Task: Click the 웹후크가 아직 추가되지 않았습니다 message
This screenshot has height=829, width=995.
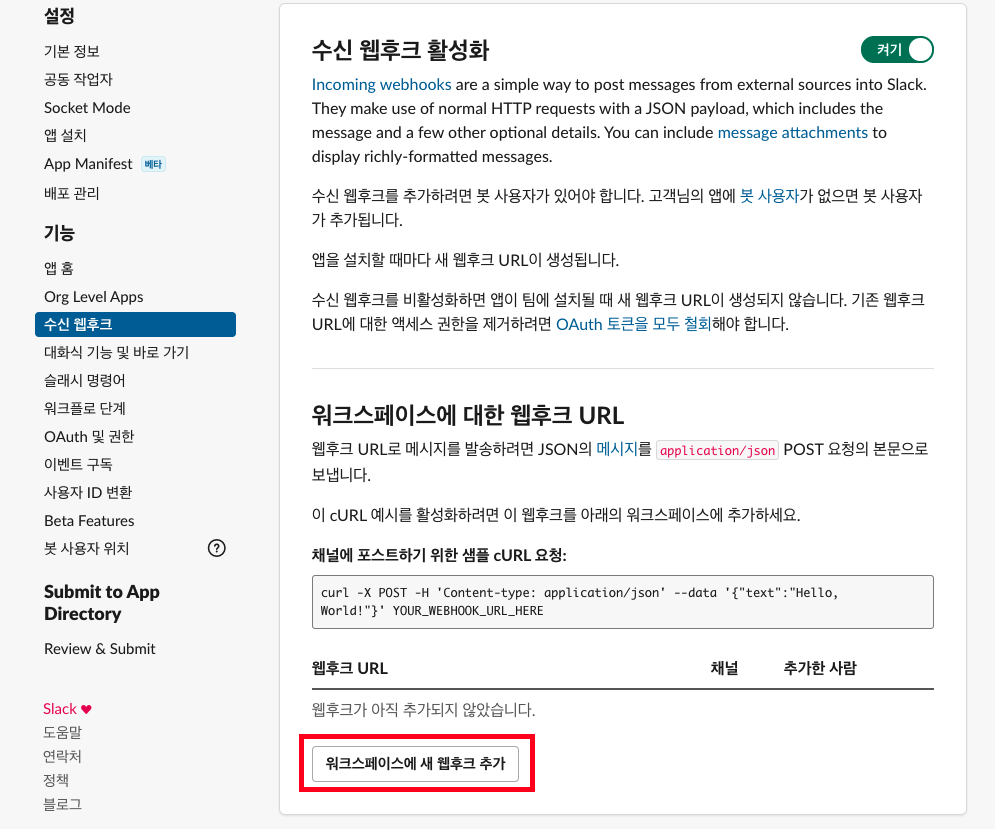Action: point(423,710)
